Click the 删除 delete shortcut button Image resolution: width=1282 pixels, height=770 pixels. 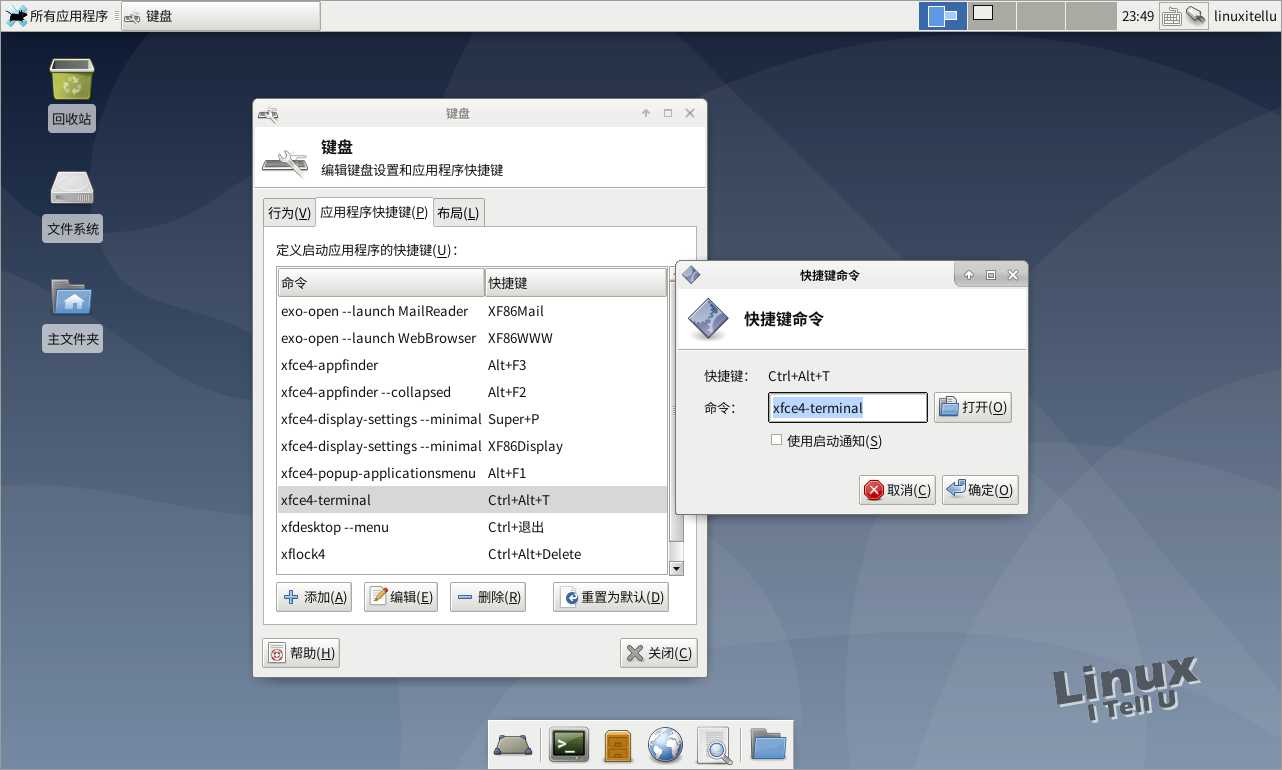point(488,597)
